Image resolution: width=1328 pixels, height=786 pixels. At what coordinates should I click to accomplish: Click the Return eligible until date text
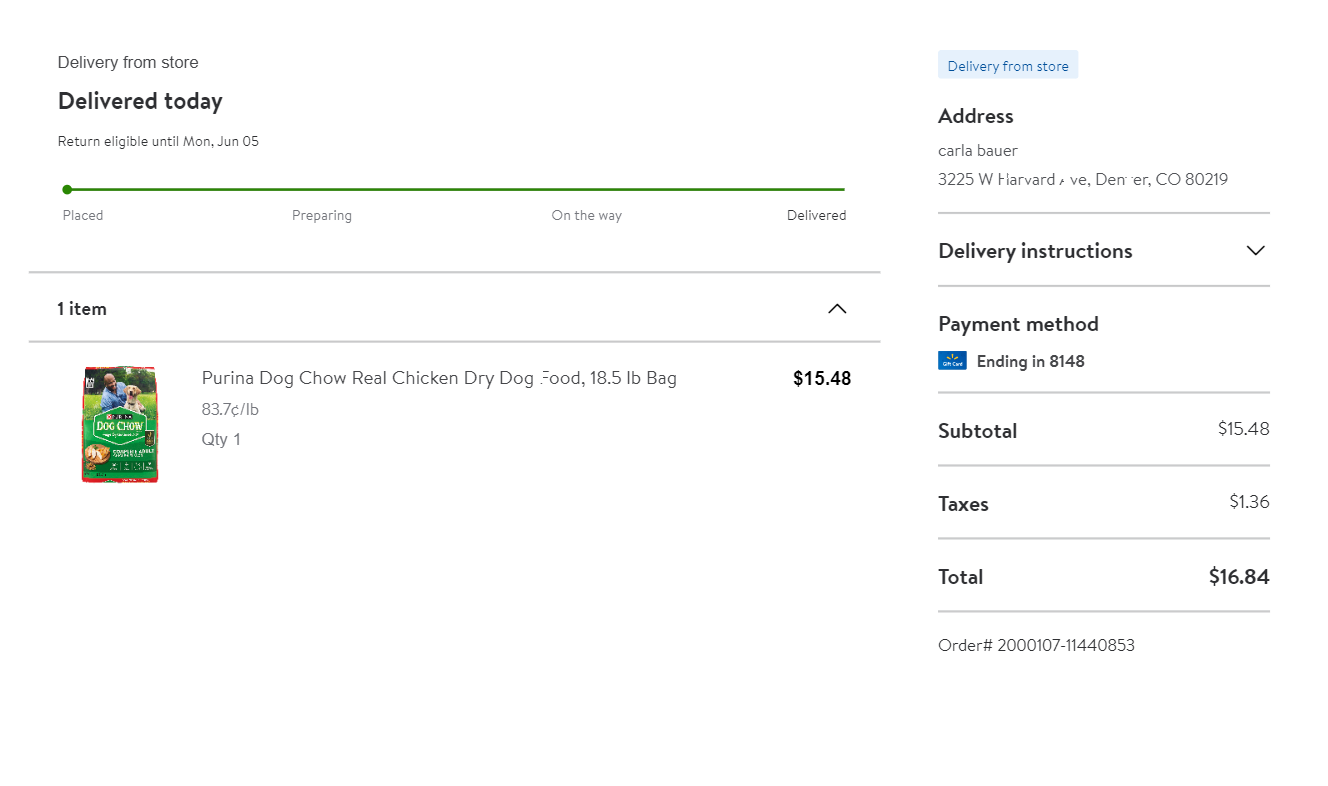tap(158, 141)
